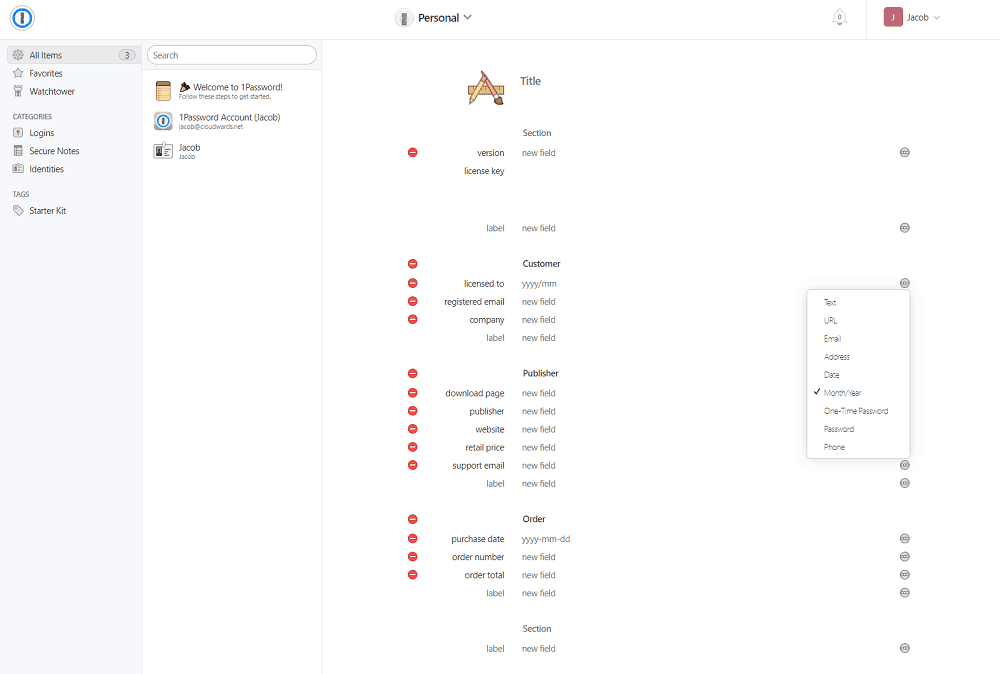Choose Email field type
The height and width of the screenshot is (674, 1000).
click(858, 339)
